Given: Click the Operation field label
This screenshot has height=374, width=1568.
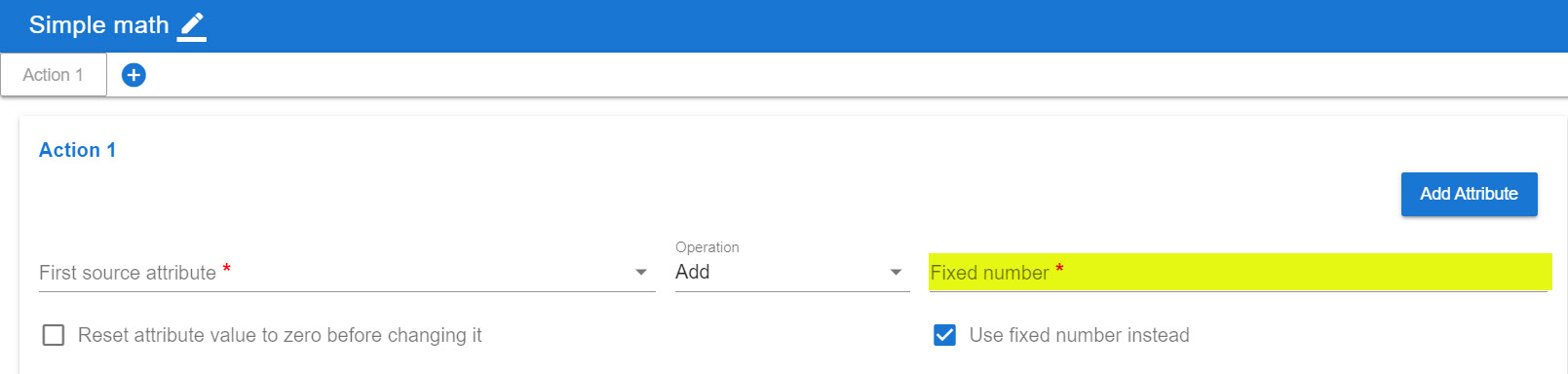Looking at the screenshot, I should coord(708,247).
